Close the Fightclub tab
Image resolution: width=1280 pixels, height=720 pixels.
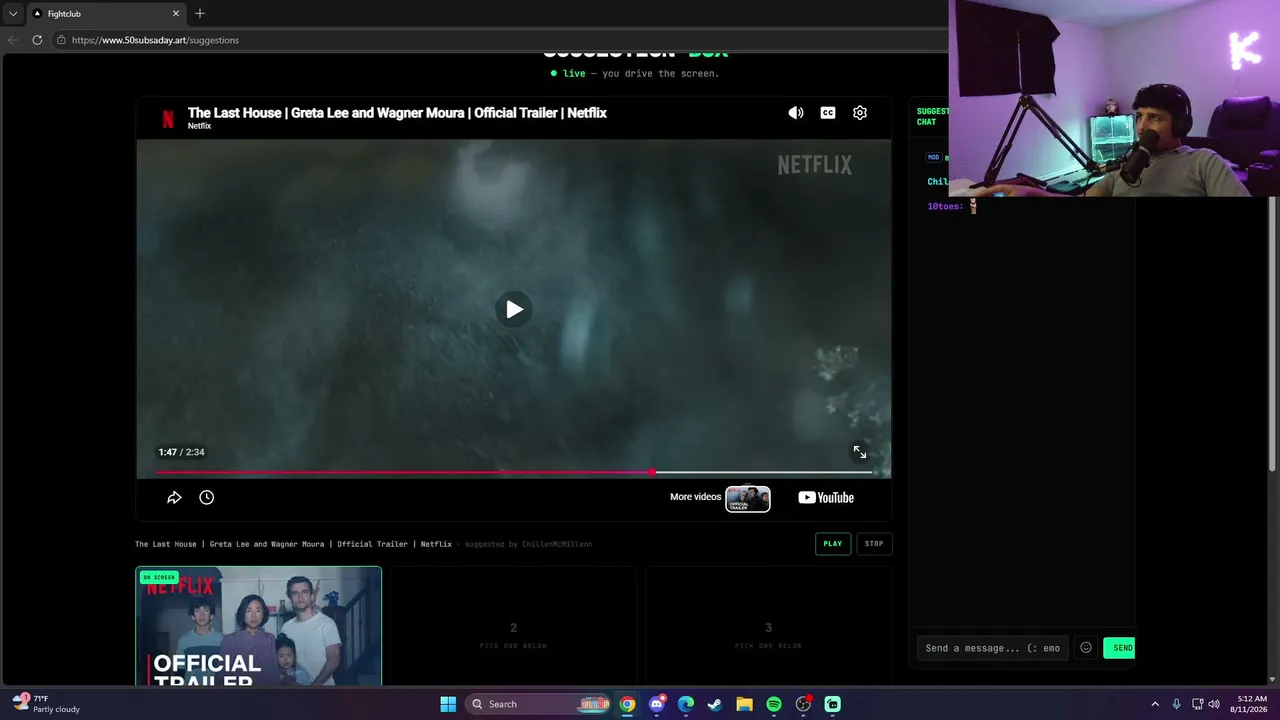click(x=176, y=13)
